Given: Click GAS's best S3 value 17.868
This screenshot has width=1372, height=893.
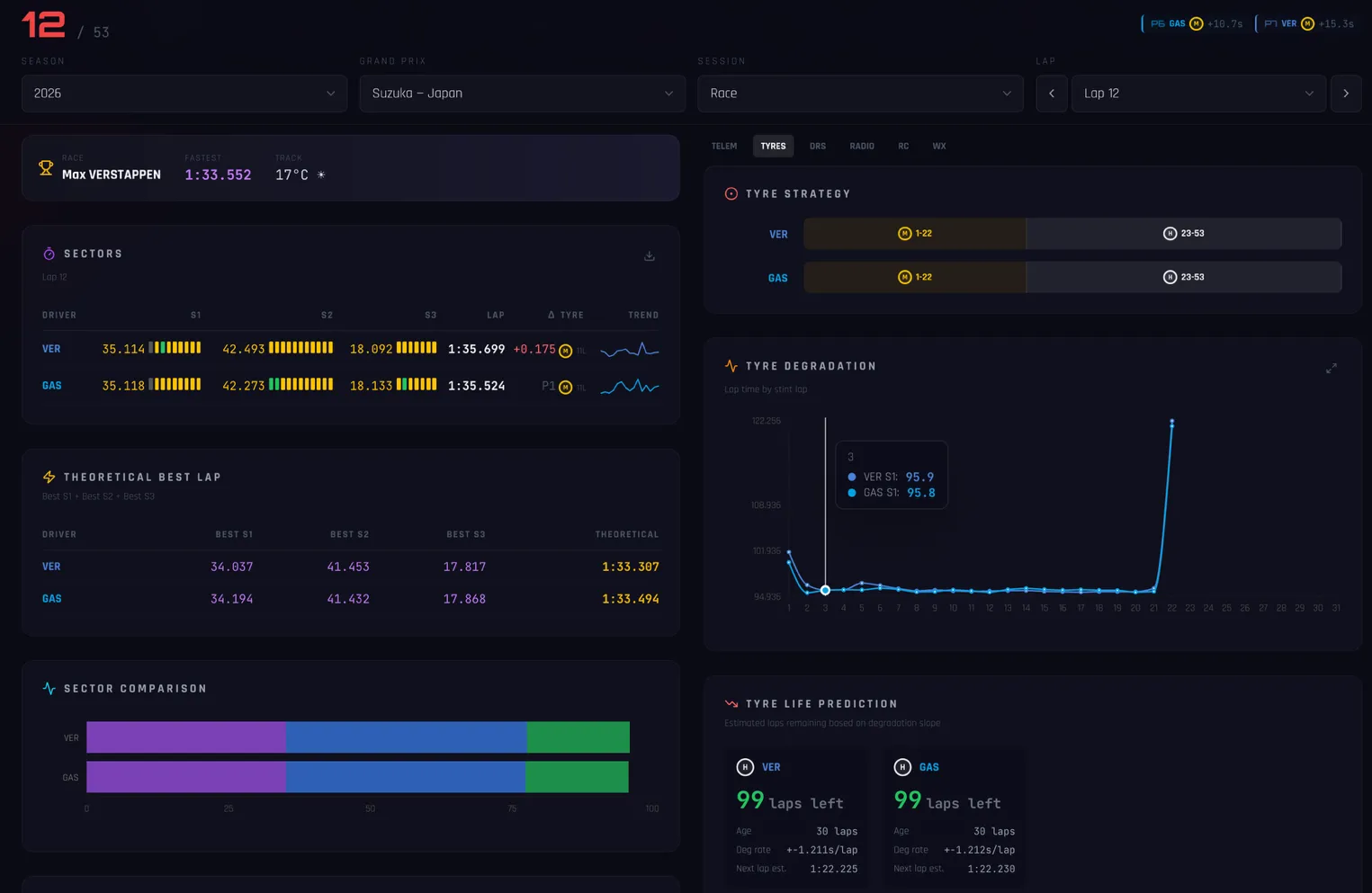Looking at the screenshot, I should pos(464,599).
